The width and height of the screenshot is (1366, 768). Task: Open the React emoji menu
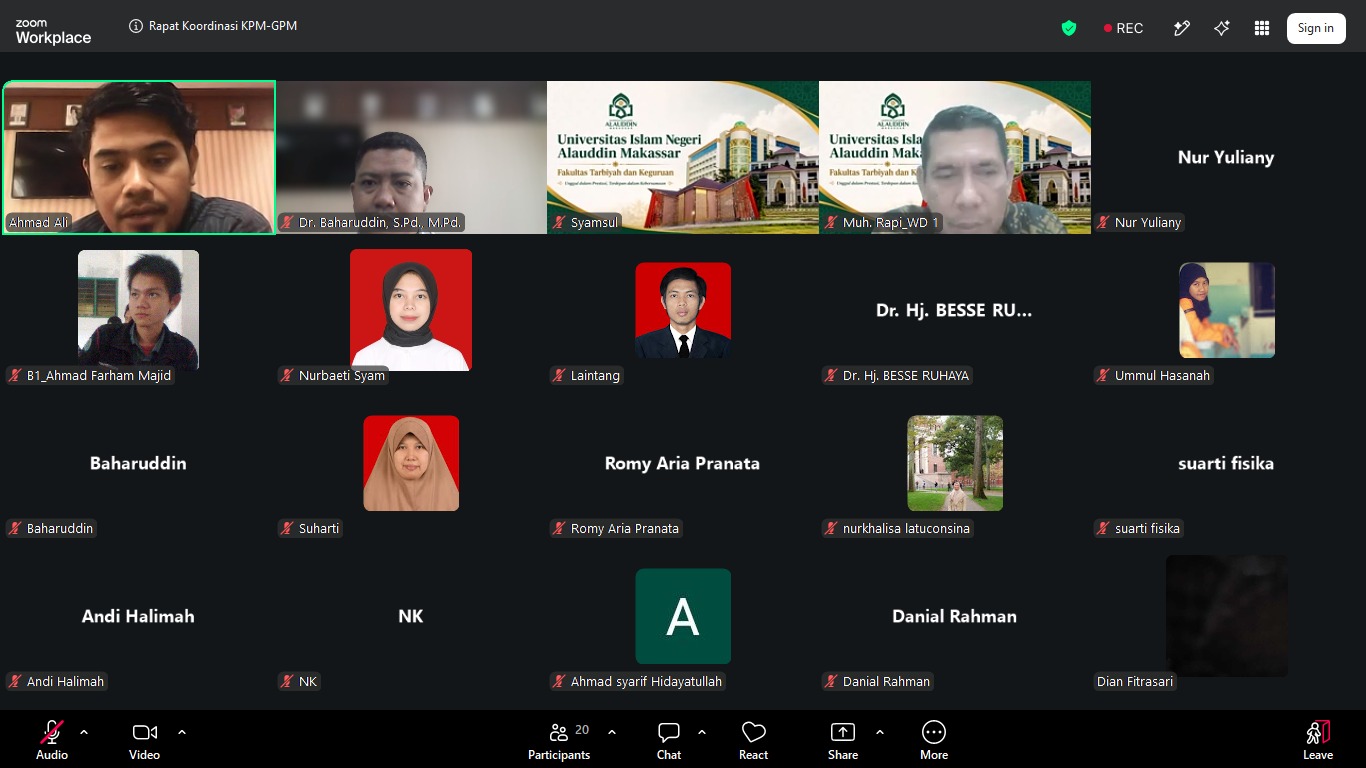(x=754, y=741)
